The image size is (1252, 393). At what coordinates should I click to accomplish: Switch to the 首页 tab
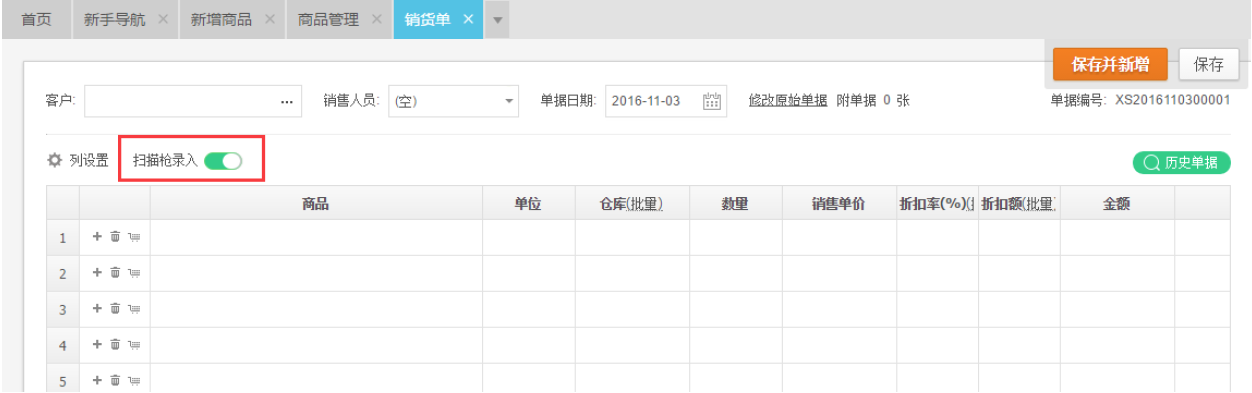37,20
